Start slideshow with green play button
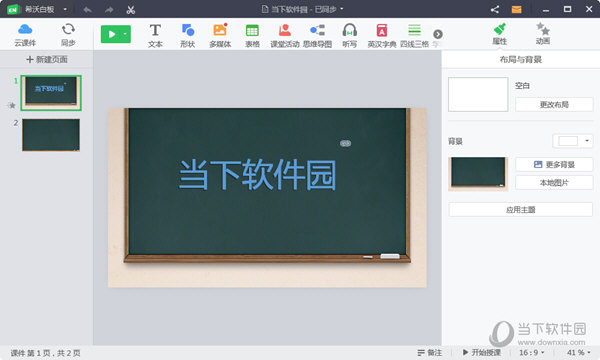This screenshot has height=360, width=600. coord(111,34)
